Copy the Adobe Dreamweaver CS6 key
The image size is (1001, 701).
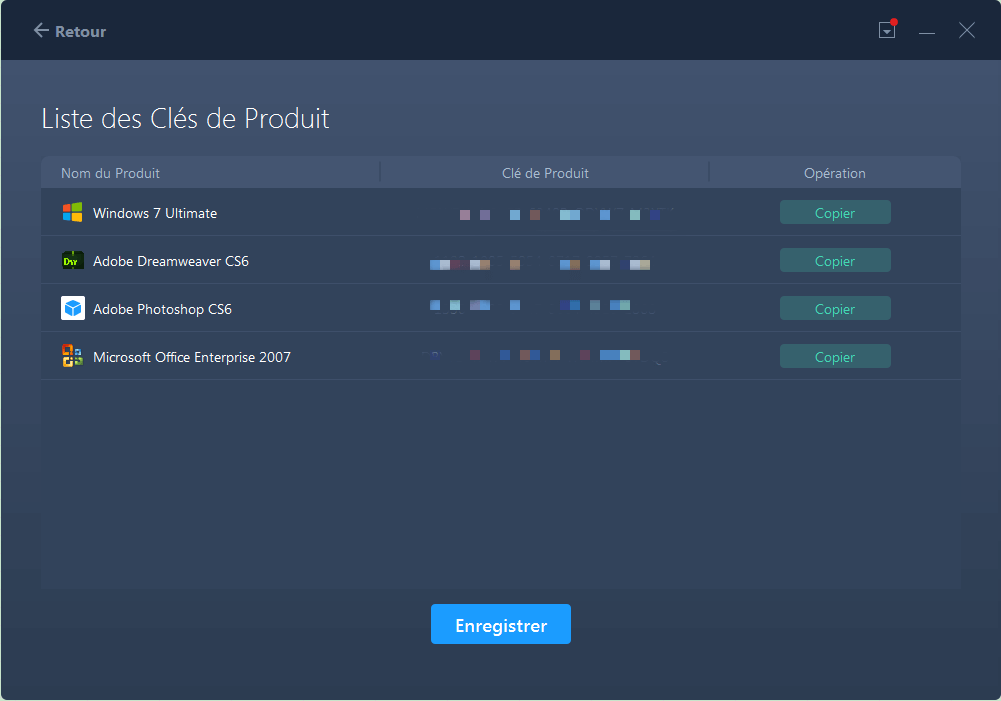click(835, 260)
